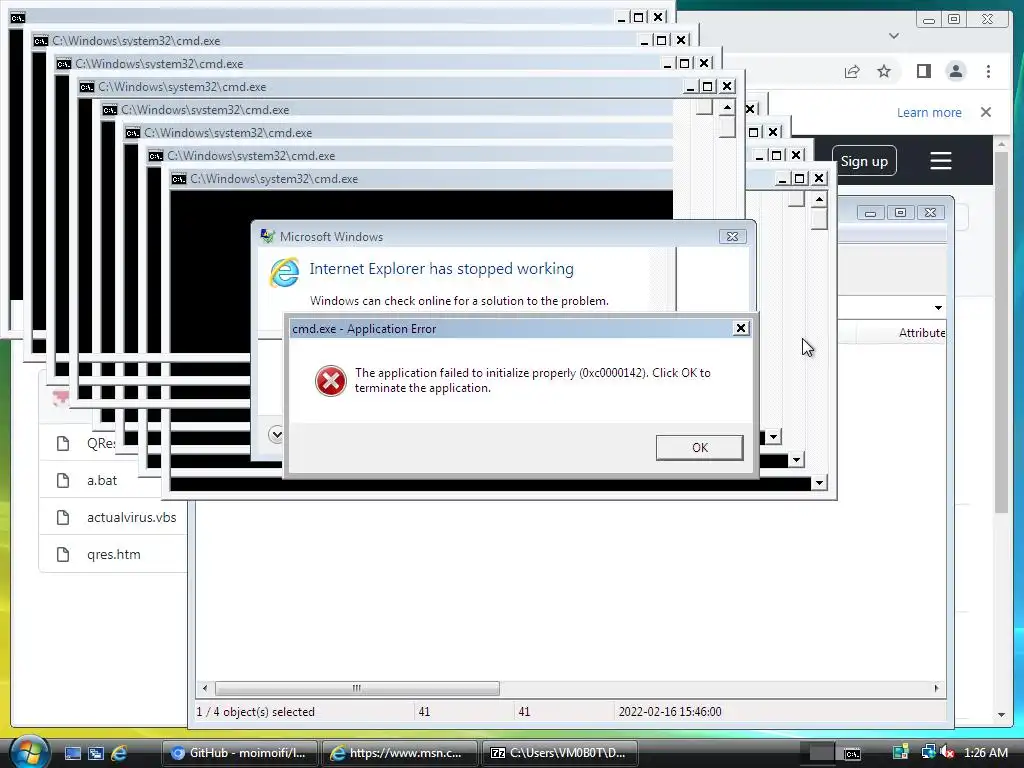Viewport: 1024px width, 768px height.
Task: Click the Internet Explorer logo in the crash dialog
Action: pyautogui.click(x=284, y=272)
